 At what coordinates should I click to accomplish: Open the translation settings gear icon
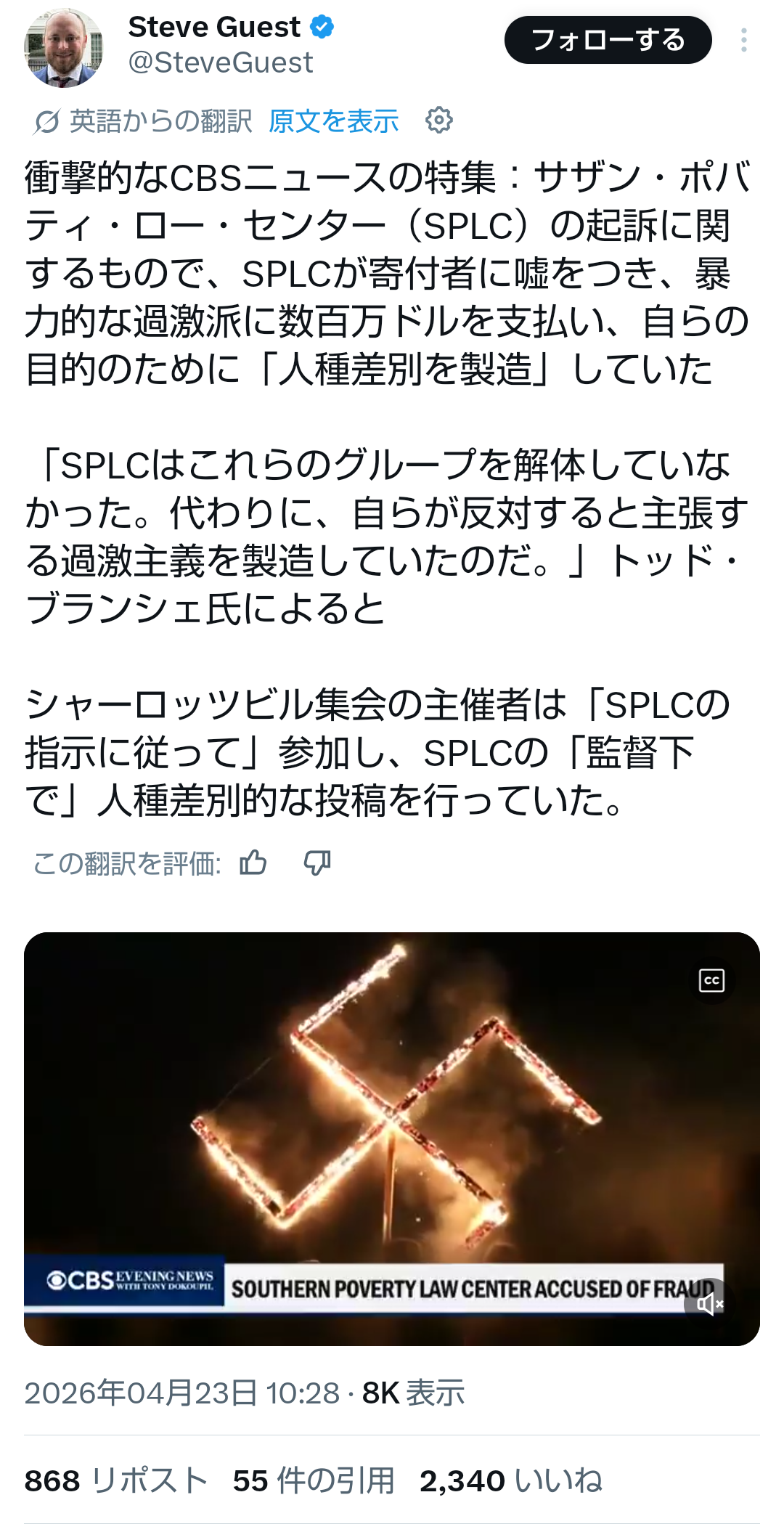[438, 120]
